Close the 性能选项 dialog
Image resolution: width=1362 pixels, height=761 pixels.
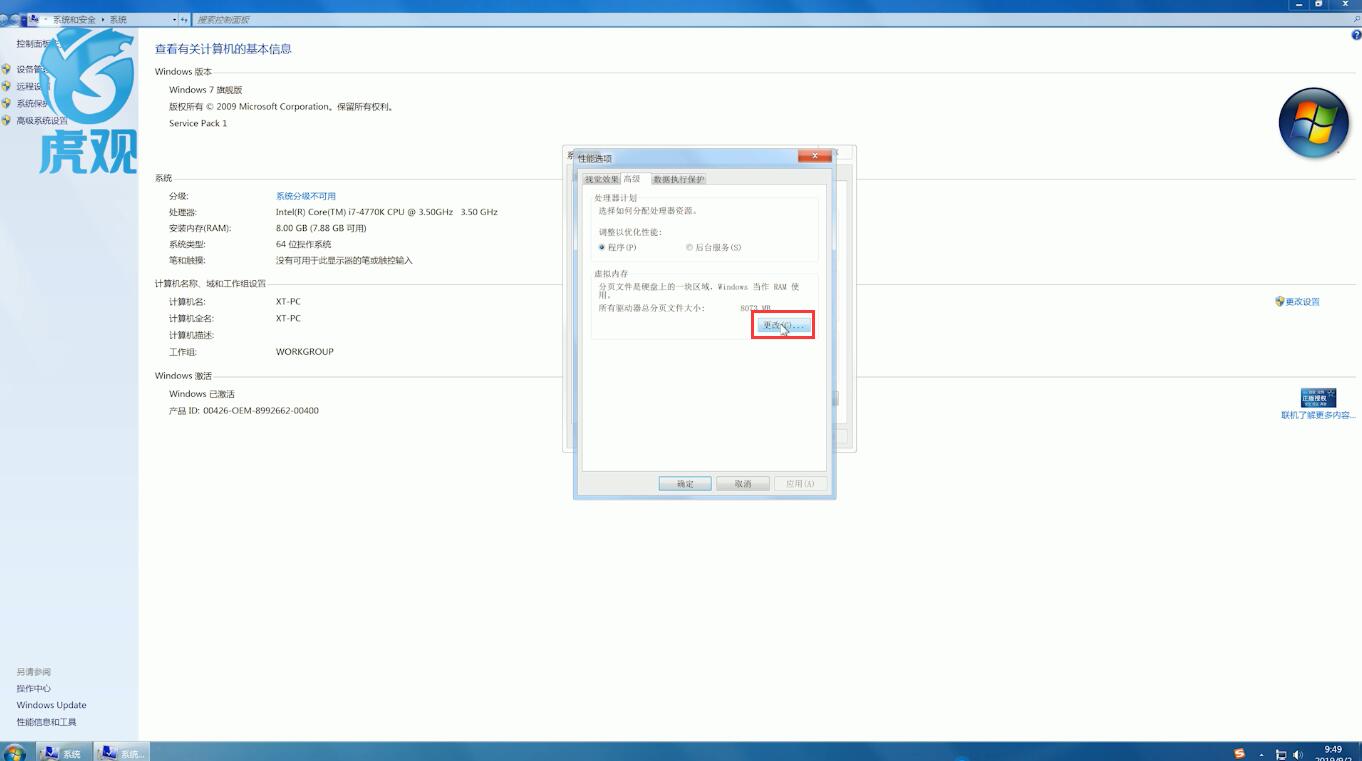(x=815, y=156)
